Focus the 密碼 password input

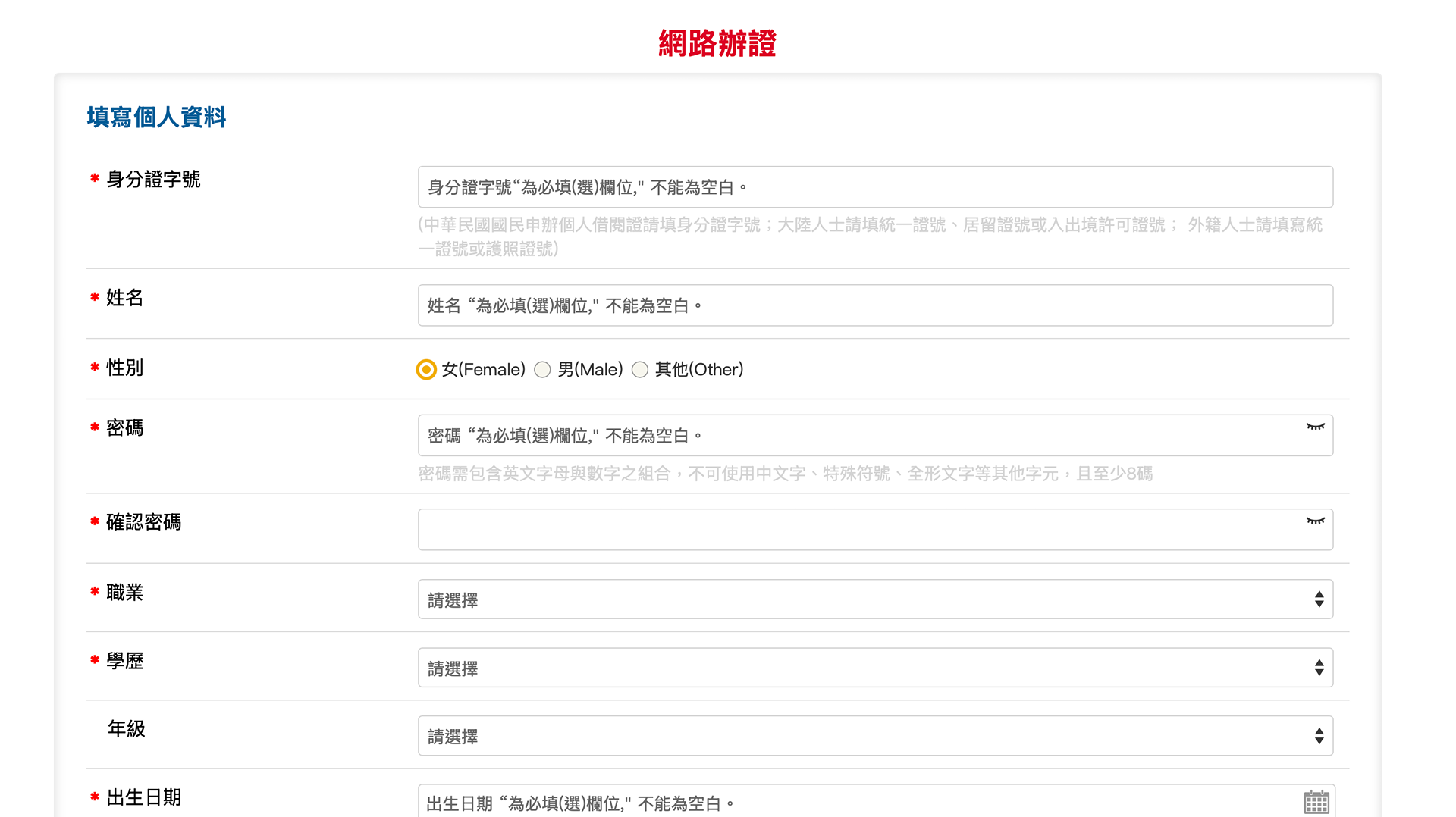coord(857,436)
